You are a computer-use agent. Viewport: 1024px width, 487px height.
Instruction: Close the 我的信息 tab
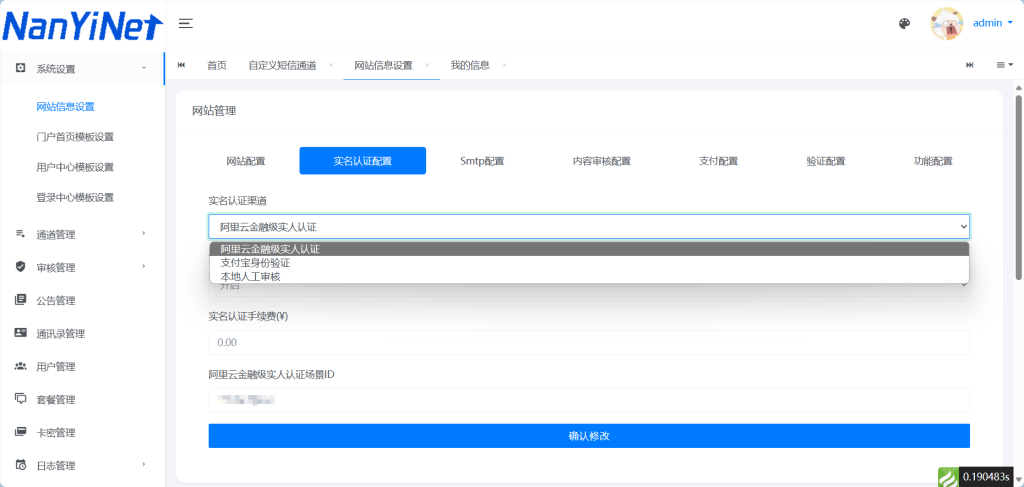coord(504,65)
